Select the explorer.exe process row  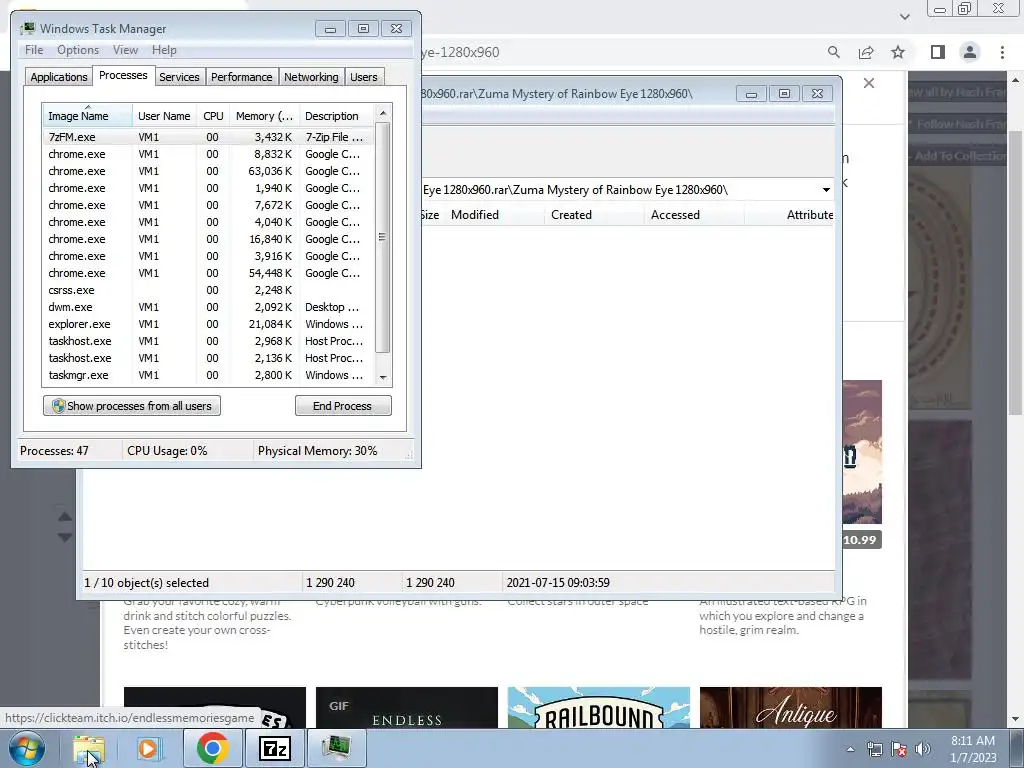click(x=208, y=324)
